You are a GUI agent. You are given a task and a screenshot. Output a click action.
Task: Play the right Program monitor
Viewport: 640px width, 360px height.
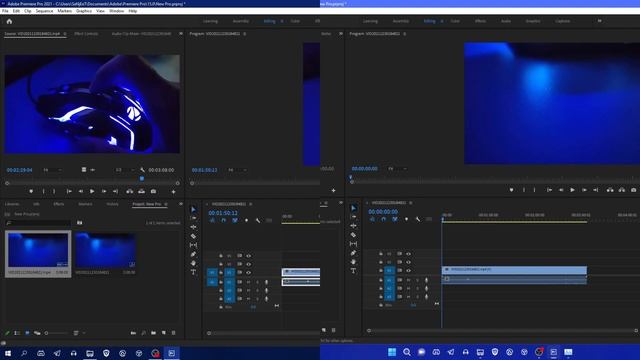coord(572,190)
